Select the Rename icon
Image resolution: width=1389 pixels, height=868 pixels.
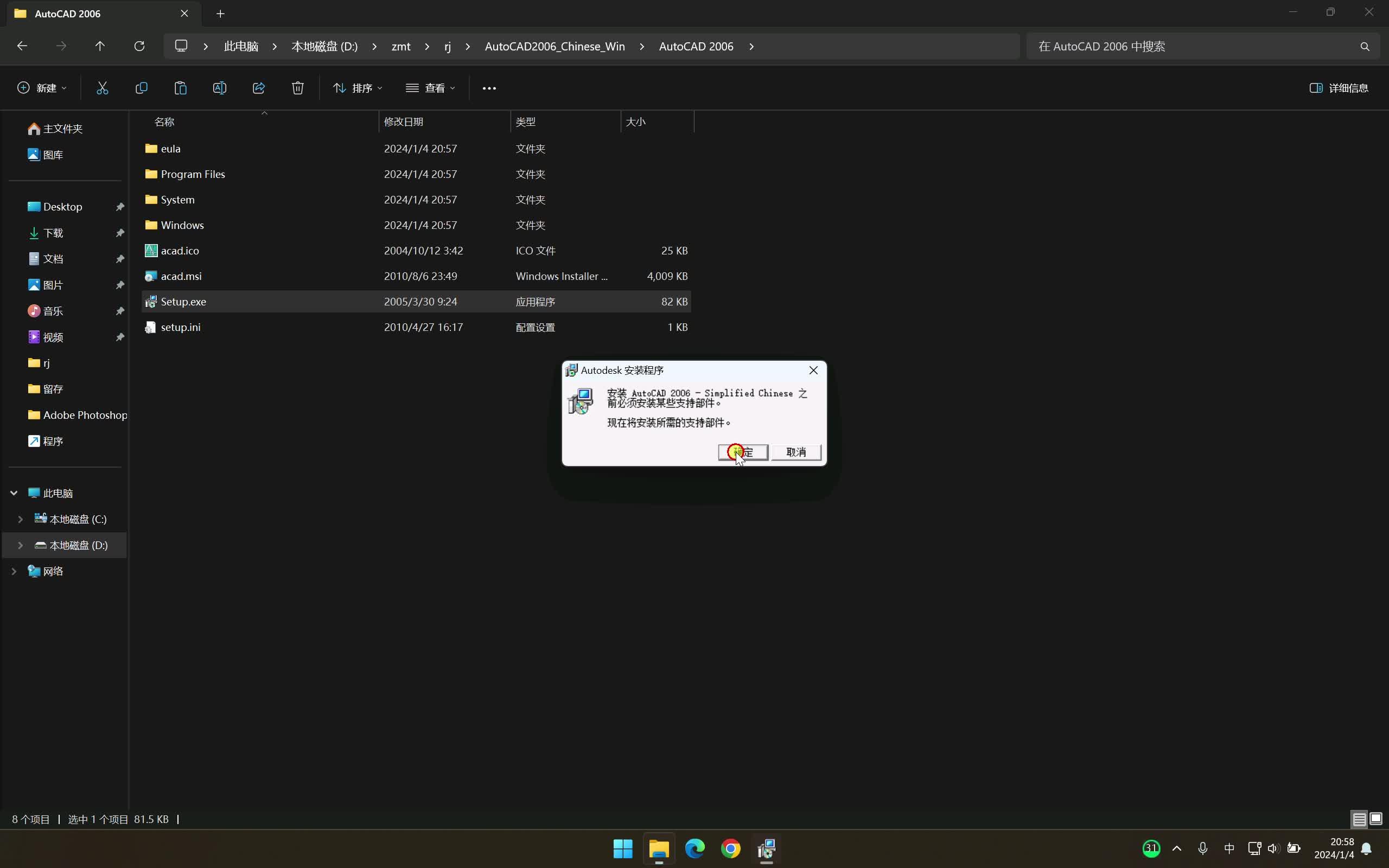click(220, 87)
